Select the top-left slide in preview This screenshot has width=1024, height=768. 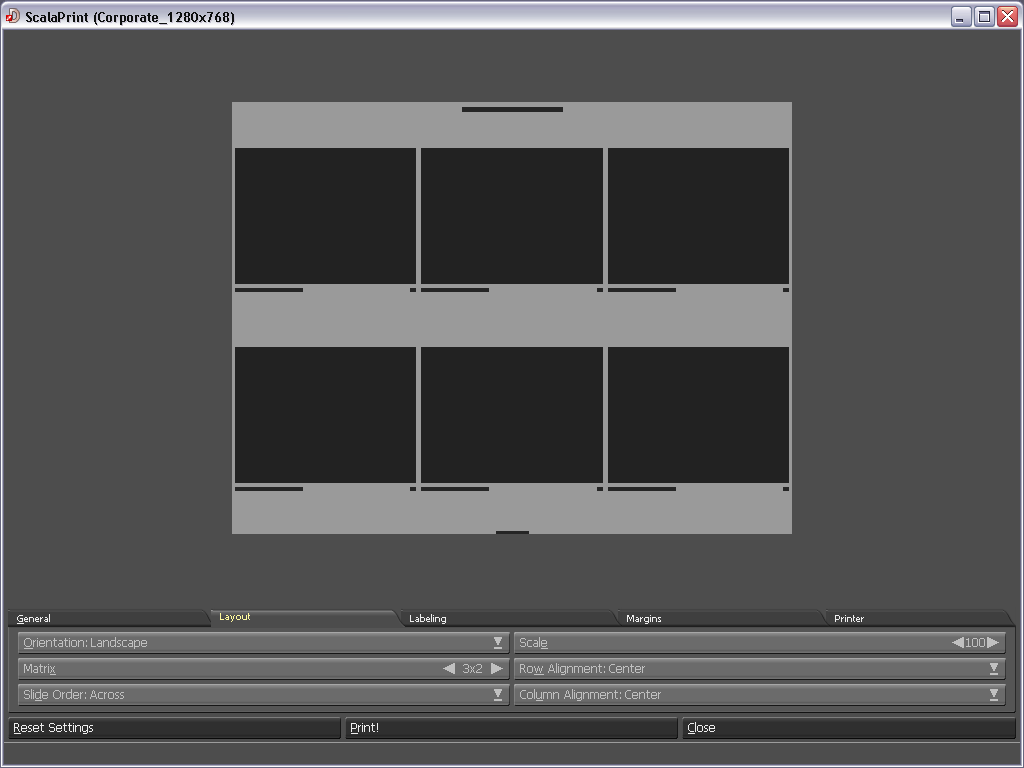click(x=325, y=216)
